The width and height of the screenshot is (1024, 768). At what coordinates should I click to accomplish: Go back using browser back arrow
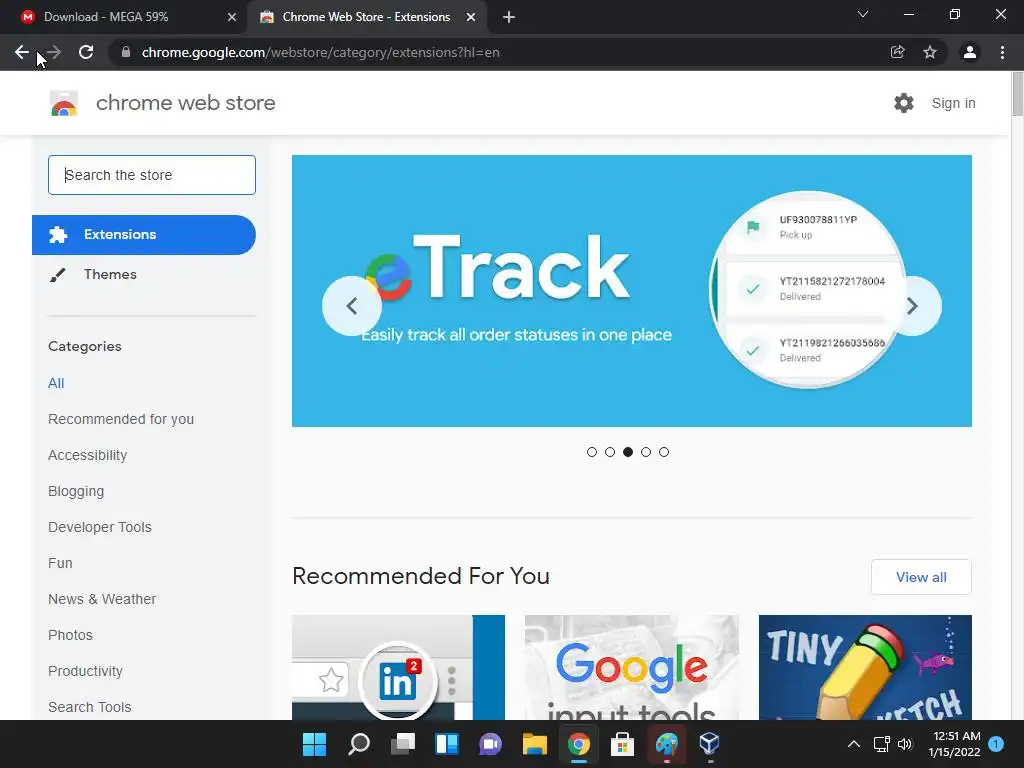[22, 52]
